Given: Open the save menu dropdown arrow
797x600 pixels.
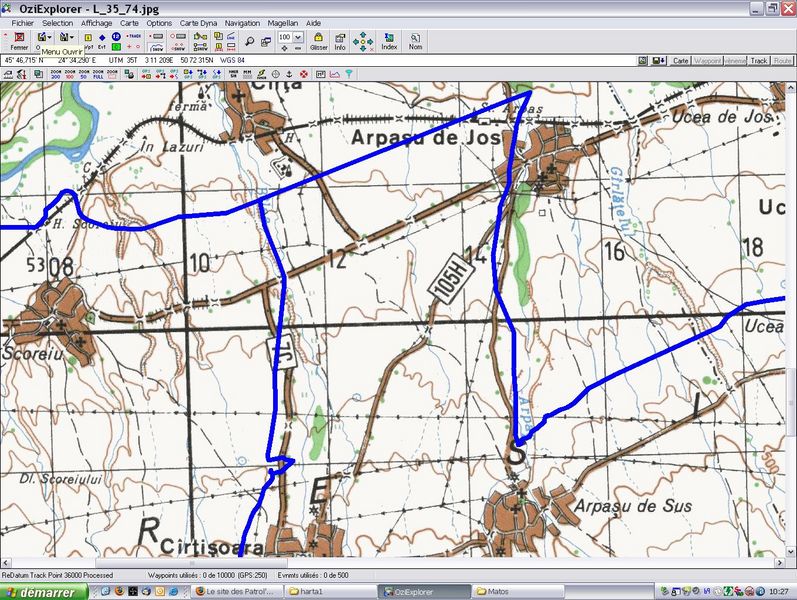Looking at the screenshot, I should [x=73, y=37].
